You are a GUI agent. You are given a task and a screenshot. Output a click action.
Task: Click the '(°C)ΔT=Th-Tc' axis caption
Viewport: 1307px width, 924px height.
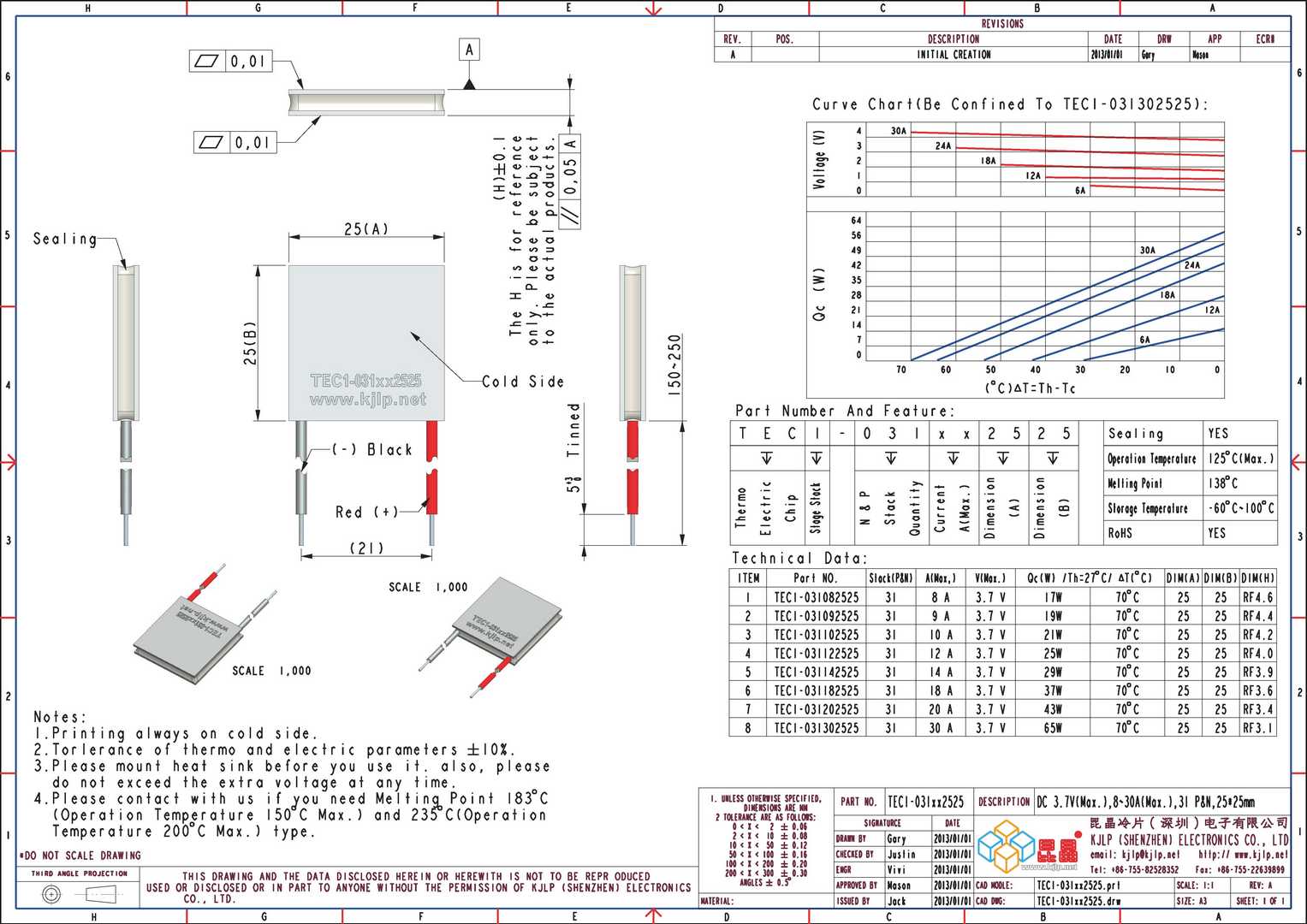point(1030,388)
